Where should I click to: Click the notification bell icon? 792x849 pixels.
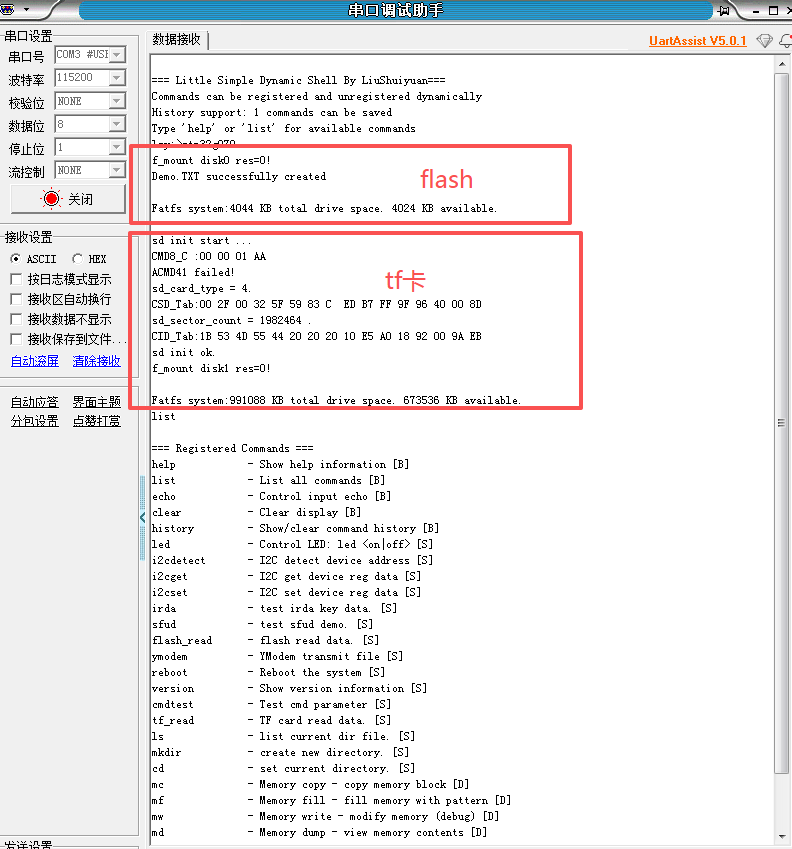tap(786, 41)
